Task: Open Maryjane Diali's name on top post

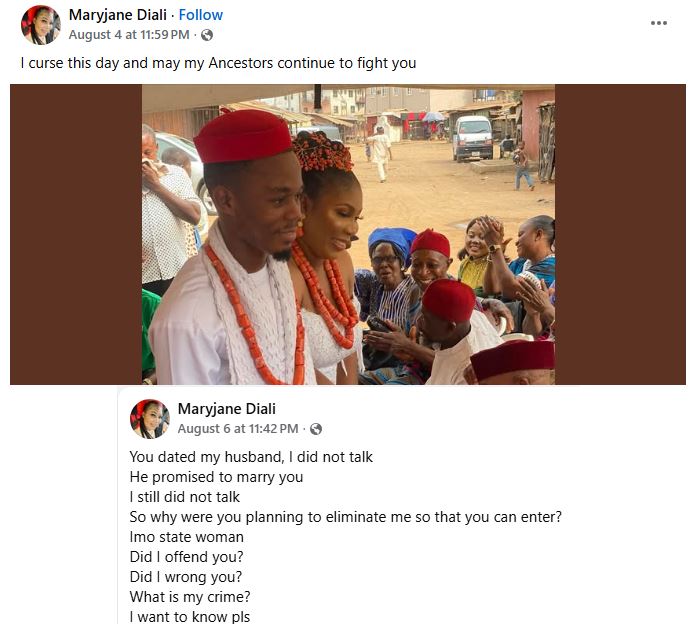Action: pyautogui.click(x=117, y=15)
